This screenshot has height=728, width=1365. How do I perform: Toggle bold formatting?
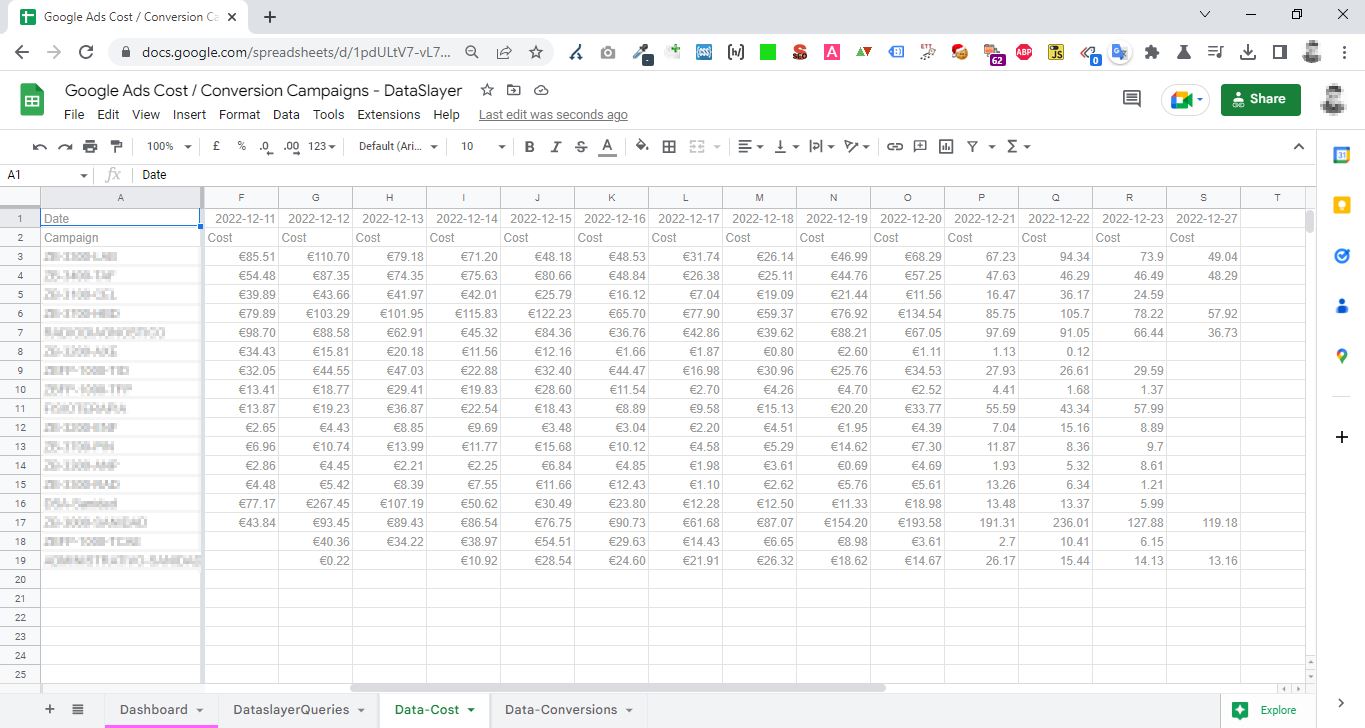click(530, 146)
